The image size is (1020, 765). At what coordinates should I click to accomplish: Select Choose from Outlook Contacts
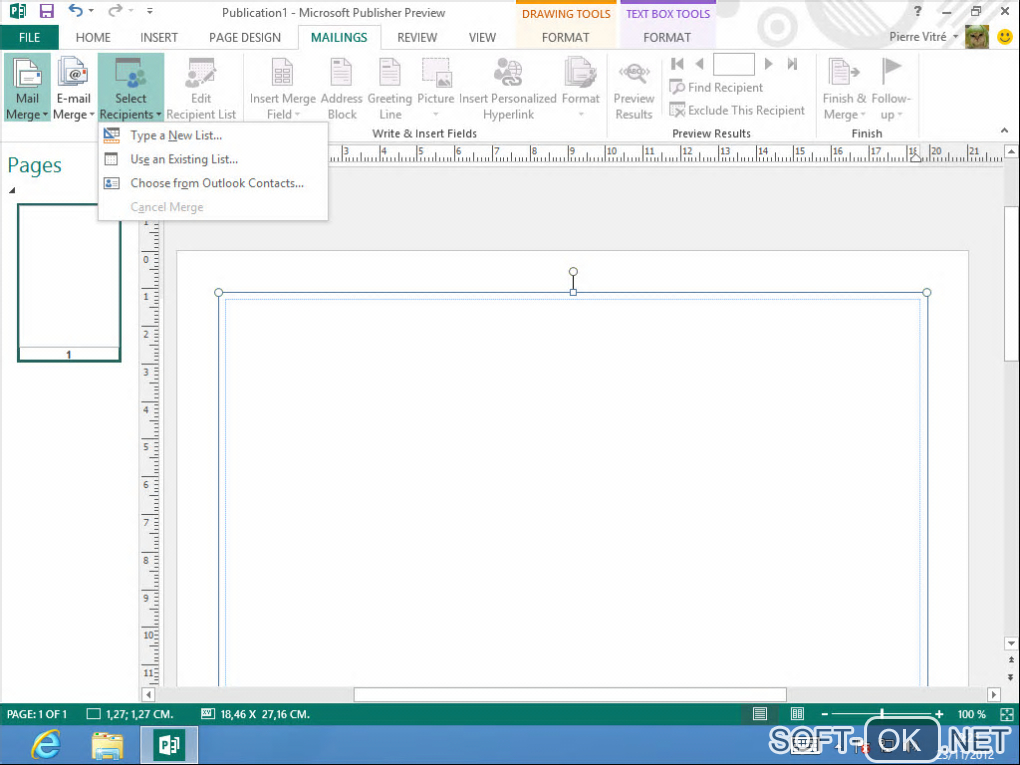[x=213, y=183]
